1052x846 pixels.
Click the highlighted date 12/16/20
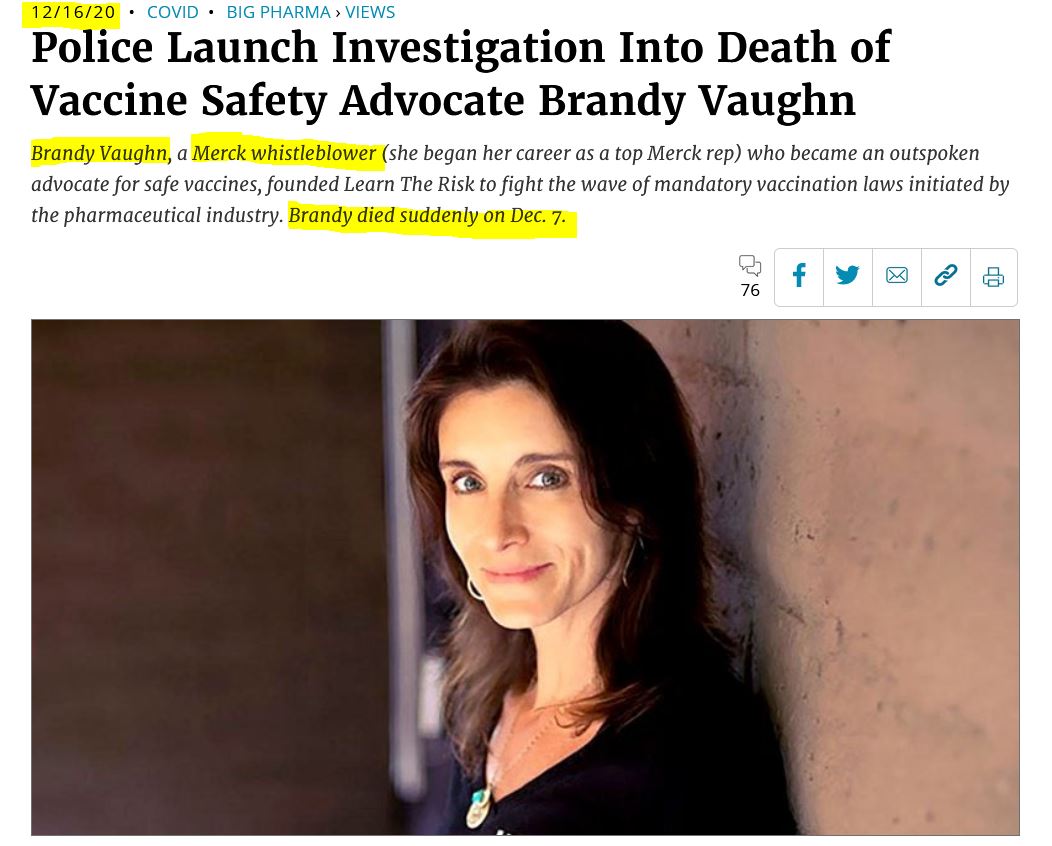pos(73,12)
